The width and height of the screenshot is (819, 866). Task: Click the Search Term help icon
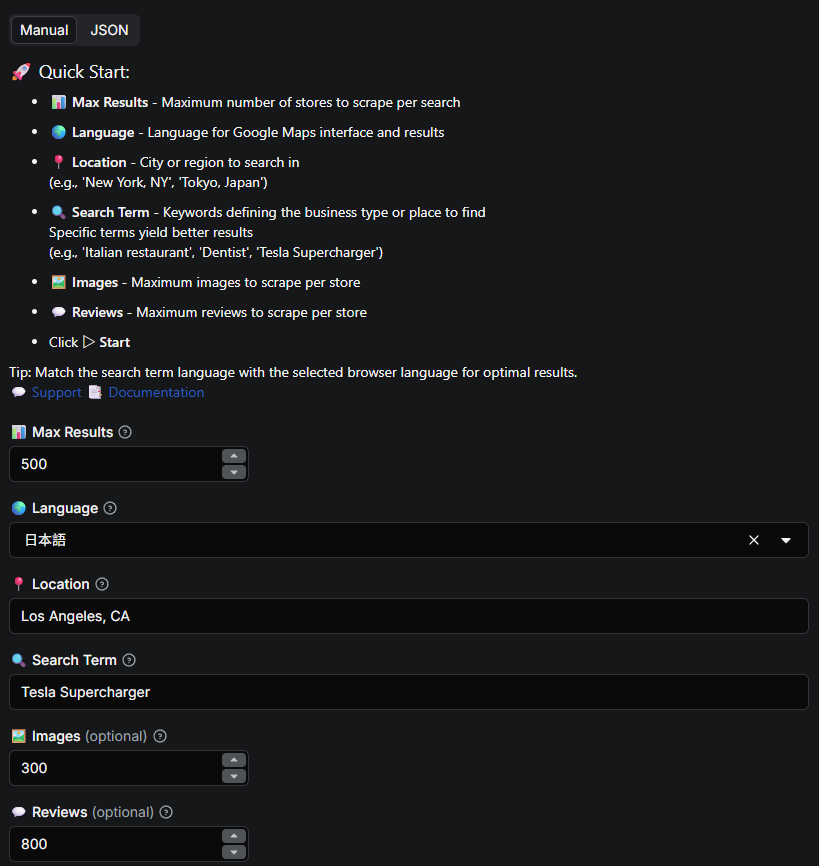(128, 660)
